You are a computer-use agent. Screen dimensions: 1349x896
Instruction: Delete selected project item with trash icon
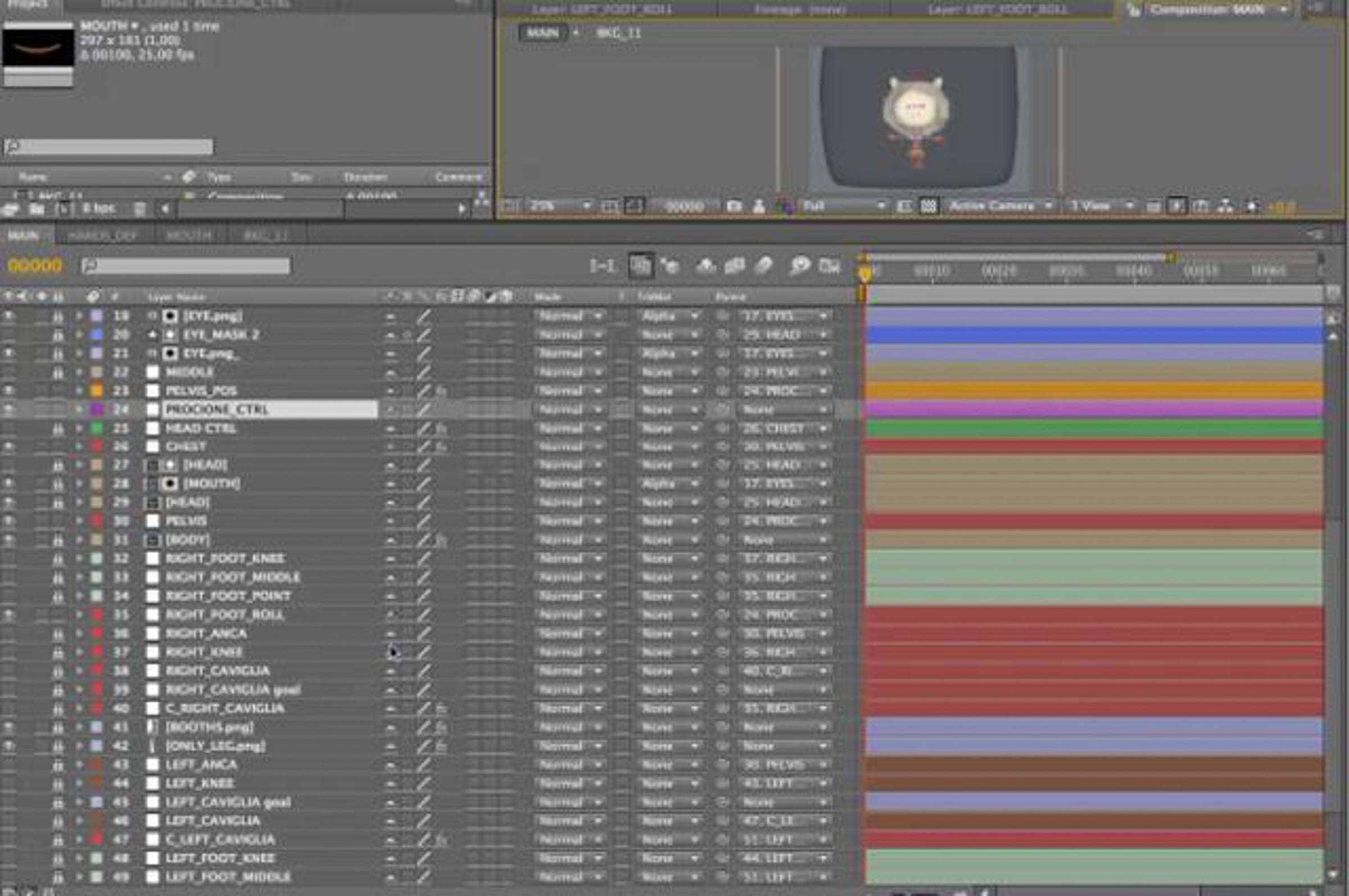pyautogui.click(x=139, y=209)
